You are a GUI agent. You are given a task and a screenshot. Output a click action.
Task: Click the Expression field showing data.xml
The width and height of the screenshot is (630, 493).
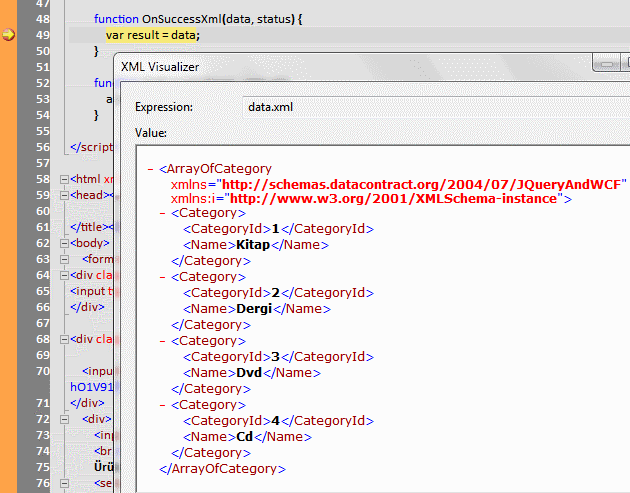click(436, 107)
